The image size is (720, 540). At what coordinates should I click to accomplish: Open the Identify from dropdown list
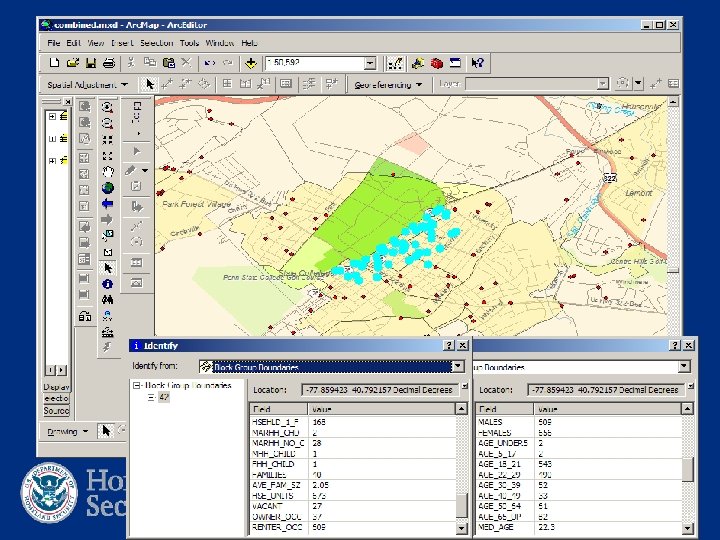pos(457,366)
